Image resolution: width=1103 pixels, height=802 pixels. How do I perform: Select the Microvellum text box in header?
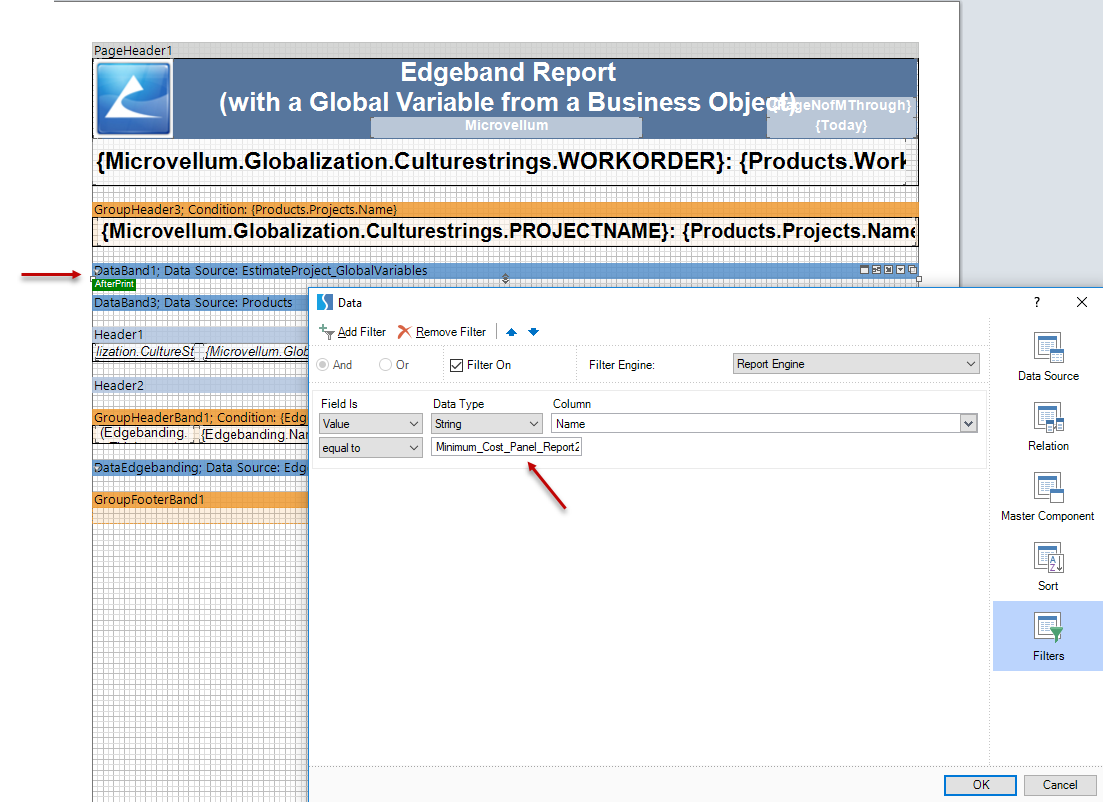pyautogui.click(x=506, y=126)
